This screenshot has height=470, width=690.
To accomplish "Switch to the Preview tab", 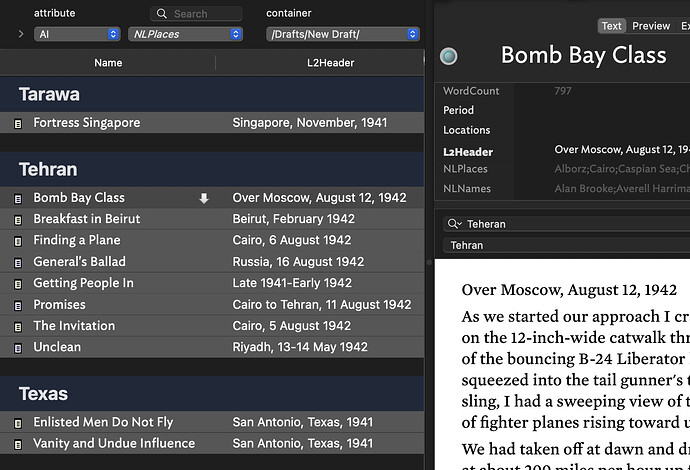I will (651, 26).
